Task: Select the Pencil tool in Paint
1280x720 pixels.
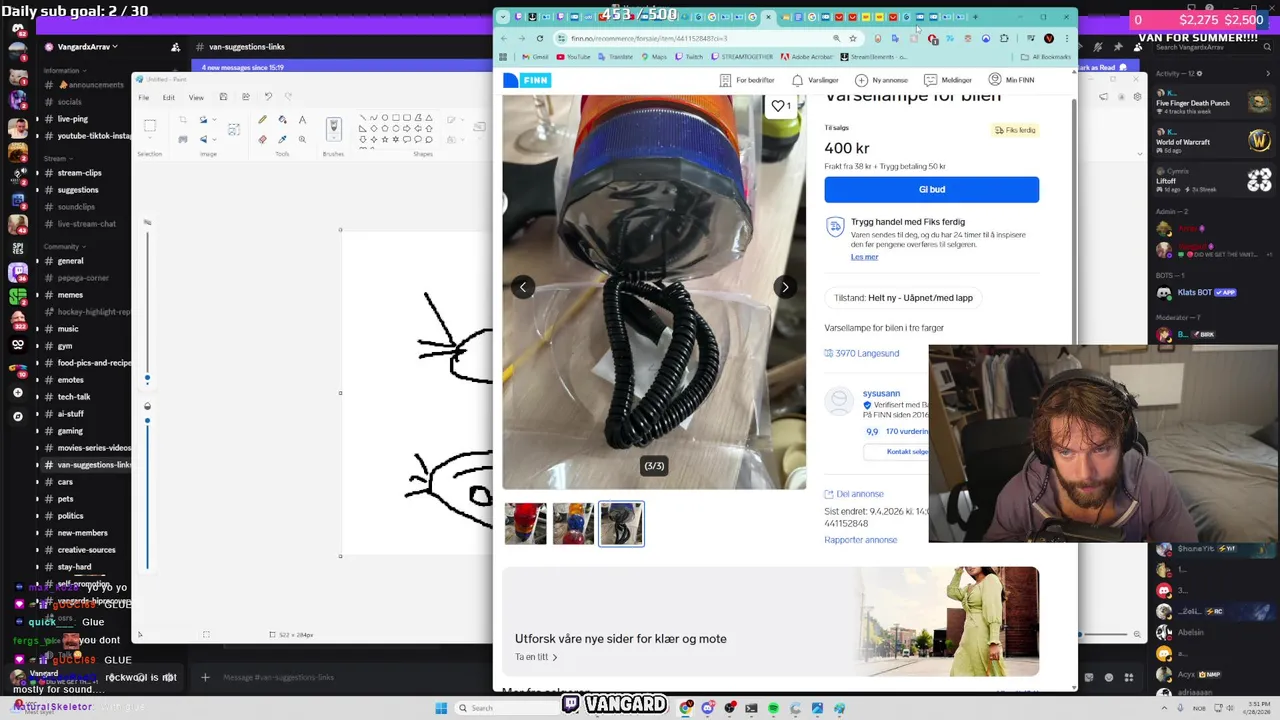Action: pyautogui.click(x=262, y=119)
